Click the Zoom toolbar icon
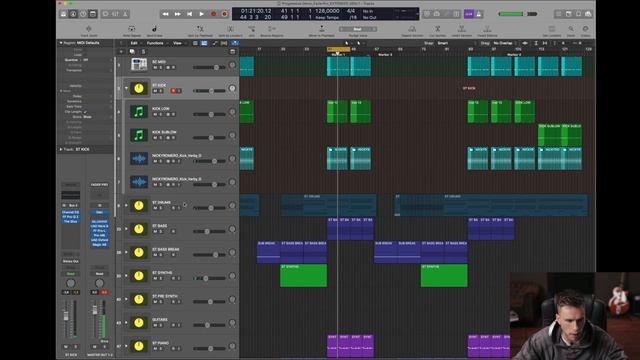640x360 pixels. [571, 30]
